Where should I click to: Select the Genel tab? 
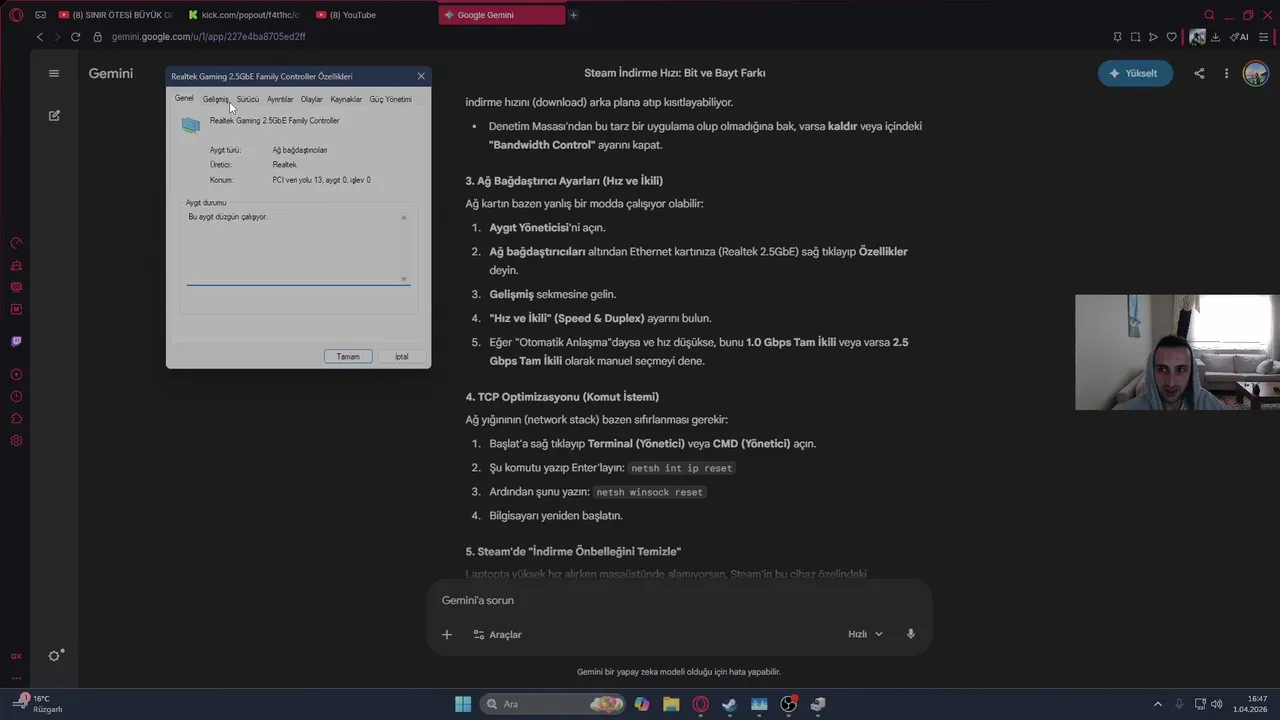(x=184, y=98)
